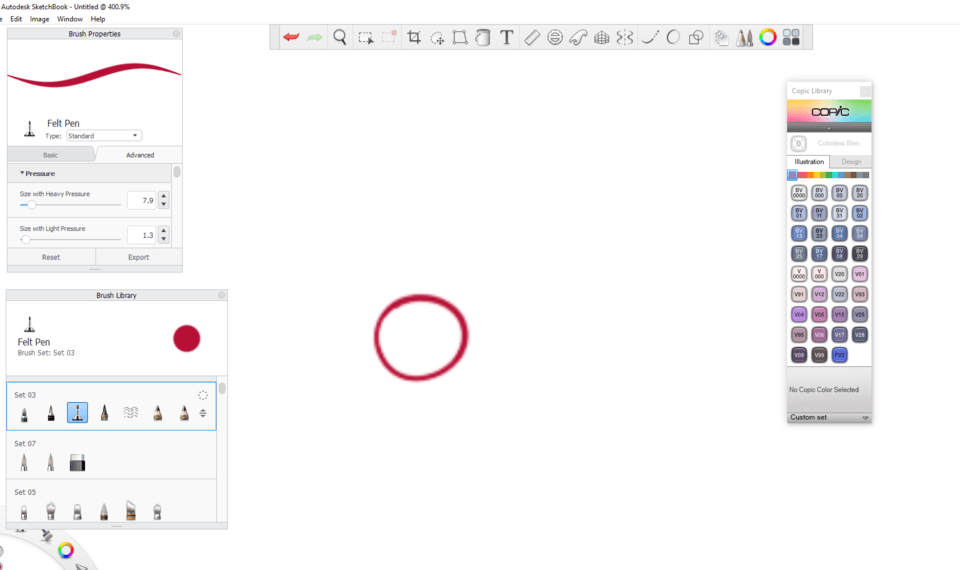Open the Help menu
960x570 pixels.
pyautogui.click(x=98, y=19)
